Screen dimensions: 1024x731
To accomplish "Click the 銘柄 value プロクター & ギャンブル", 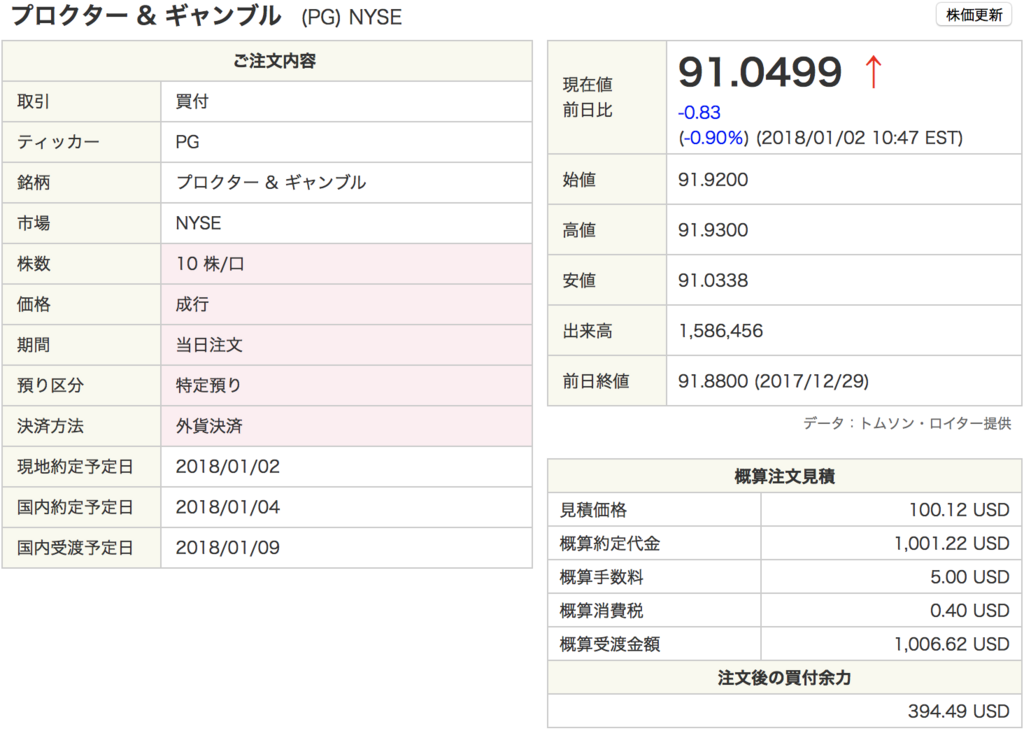I will pyautogui.click(x=271, y=182).
